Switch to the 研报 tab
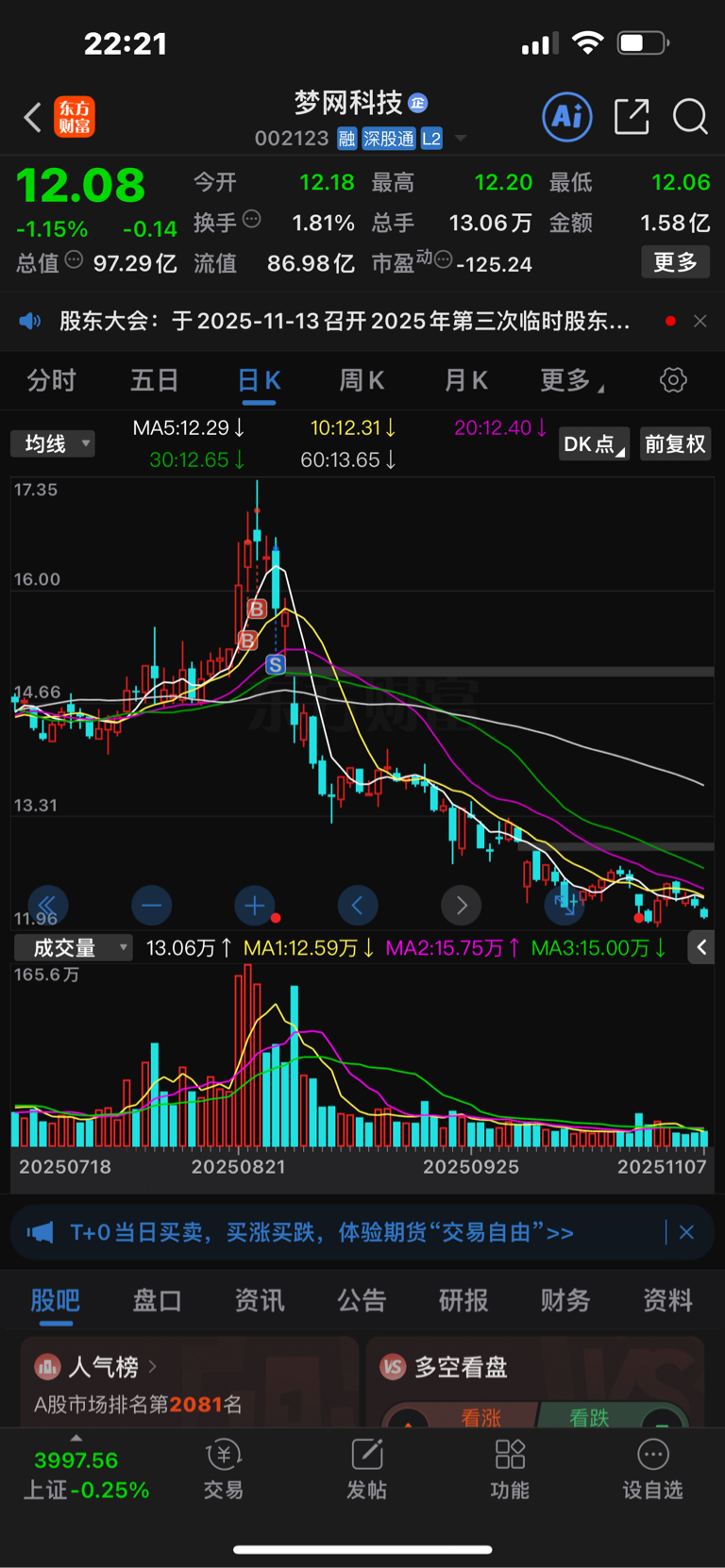This screenshot has width=725, height=1568. click(x=464, y=1300)
